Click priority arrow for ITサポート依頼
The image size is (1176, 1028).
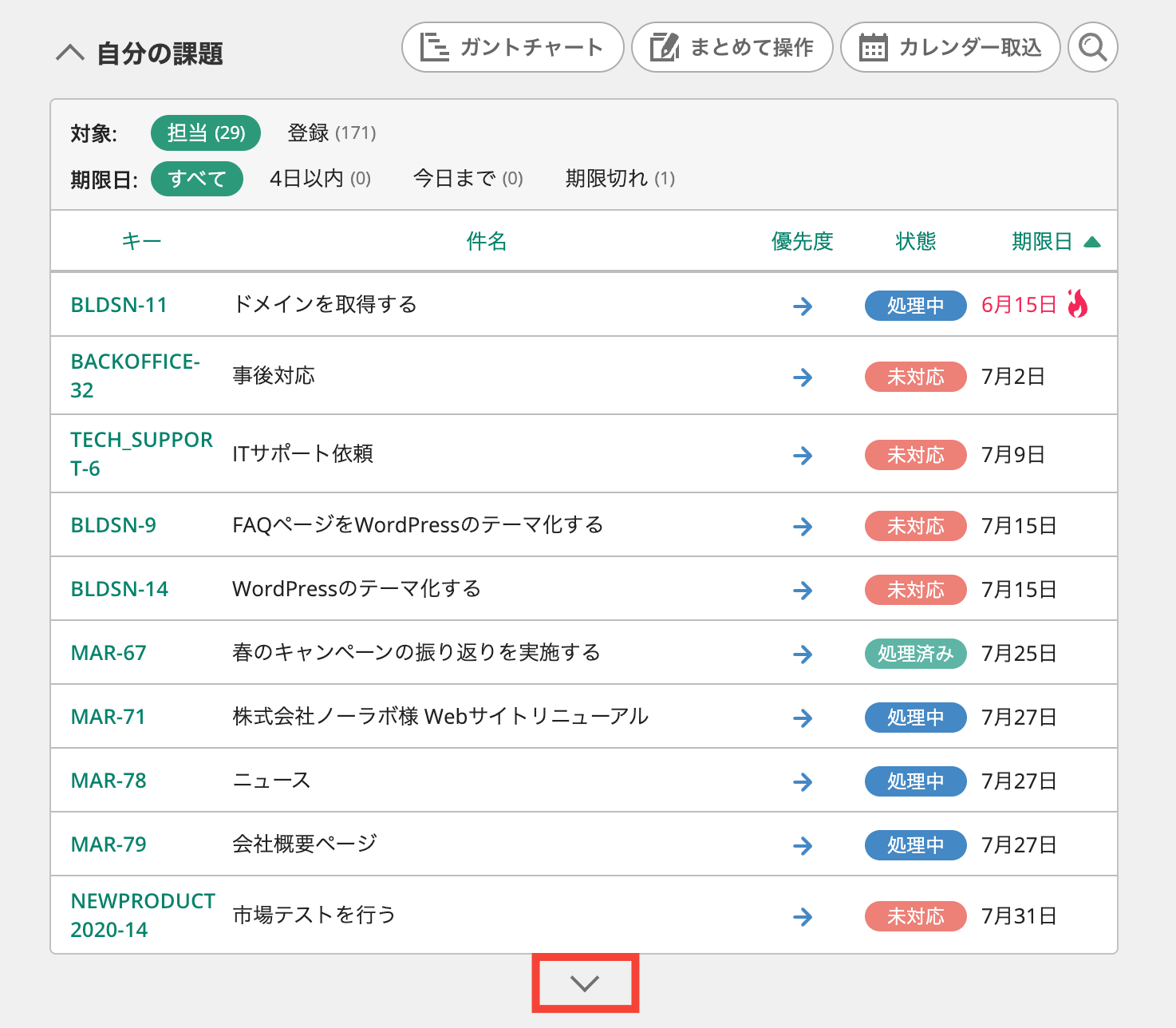click(803, 455)
